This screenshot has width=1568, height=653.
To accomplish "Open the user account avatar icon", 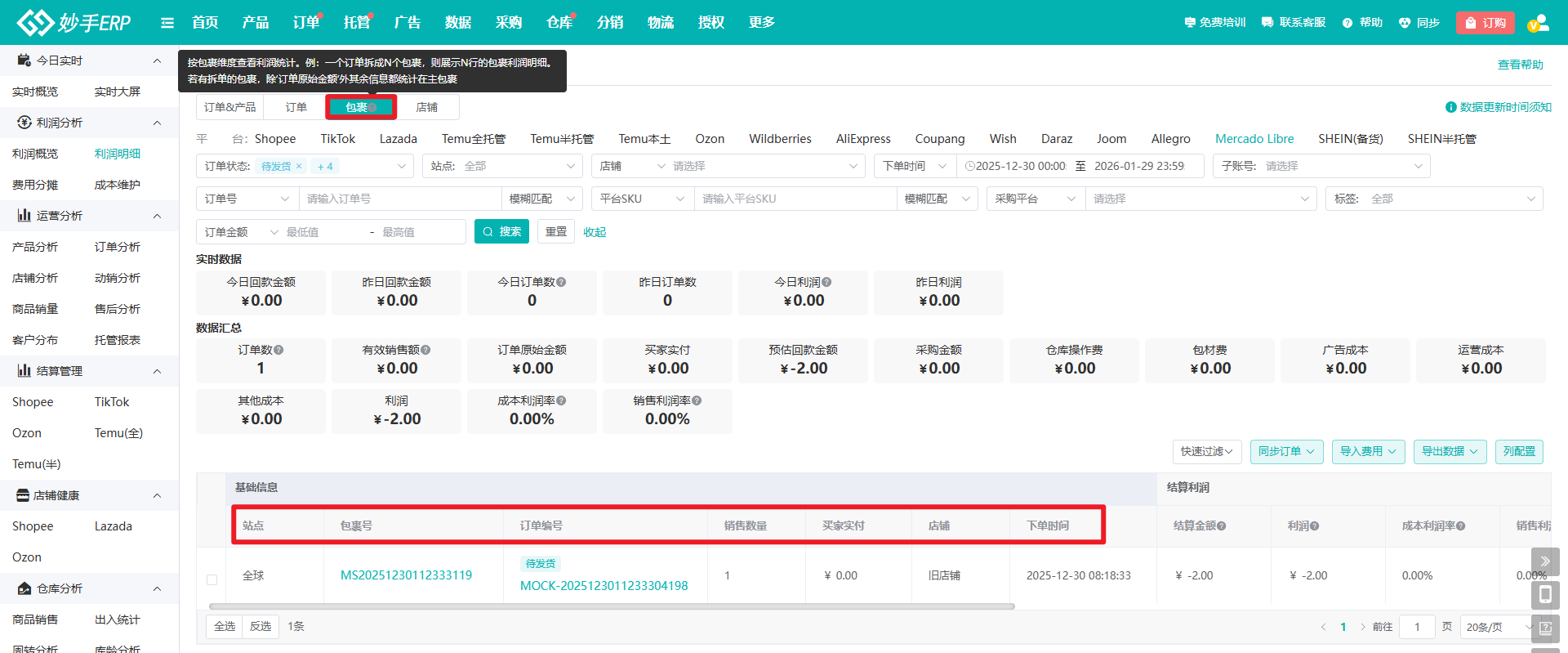I will pos(1538,23).
